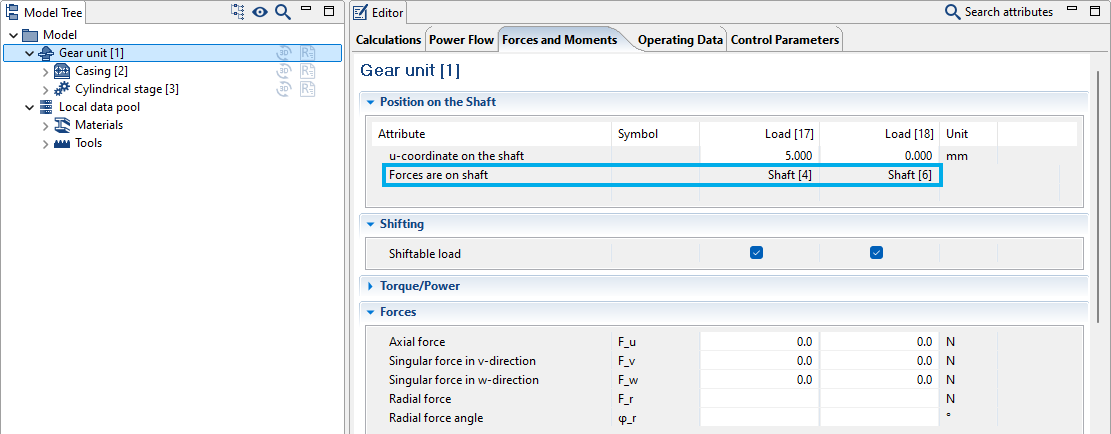1111x434 pixels.
Task: Open search with Model Tree magnifier icon
Action: (283, 12)
